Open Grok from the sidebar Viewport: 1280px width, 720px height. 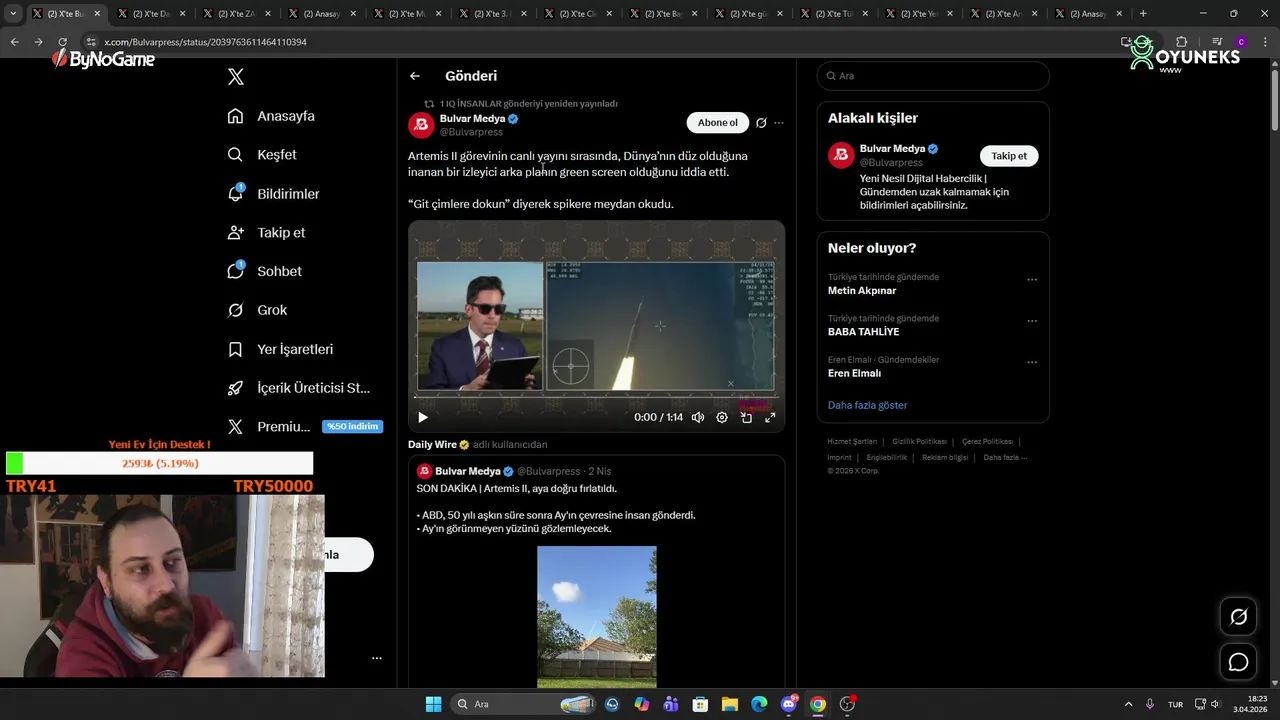pyautogui.click(x=257, y=310)
